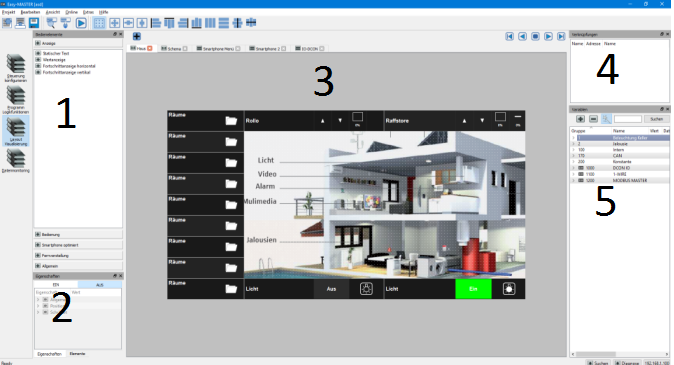Tick the checkbox on the Smartphone 2 tab
This screenshot has height=365, width=674.
tap(284, 49)
